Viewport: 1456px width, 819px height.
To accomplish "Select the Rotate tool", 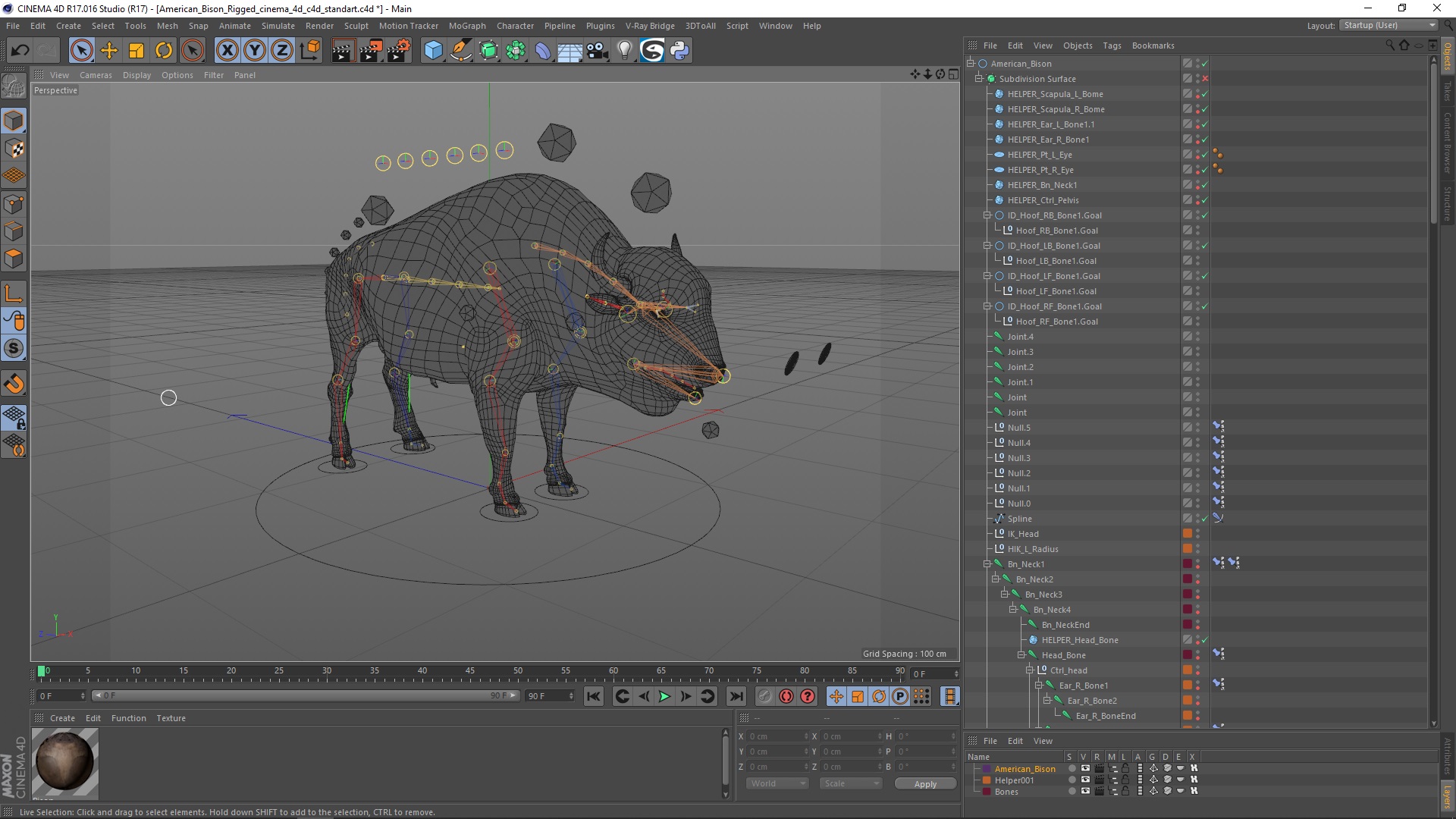I will (164, 51).
